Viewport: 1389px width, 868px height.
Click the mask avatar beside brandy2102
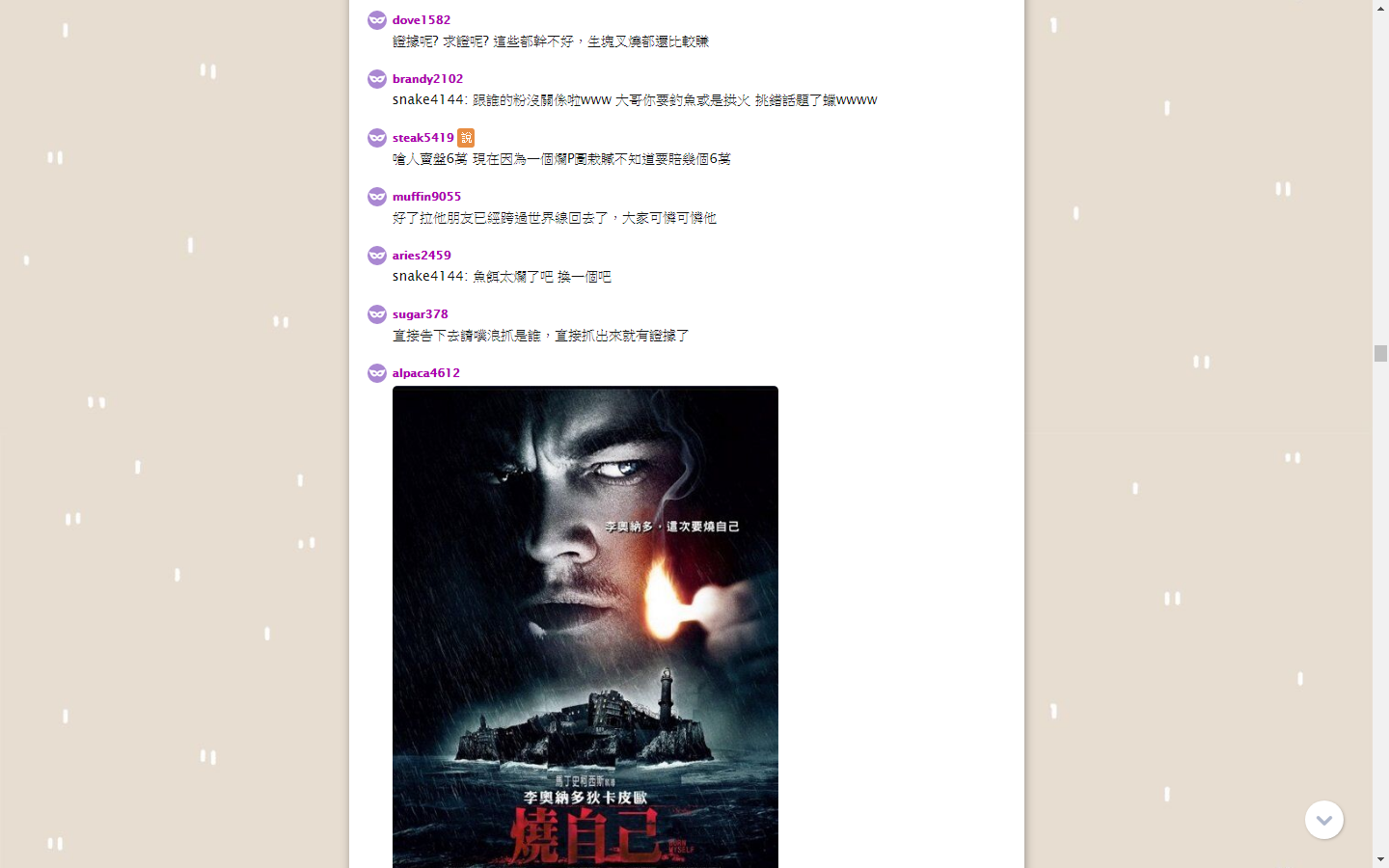[x=377, y=79]
